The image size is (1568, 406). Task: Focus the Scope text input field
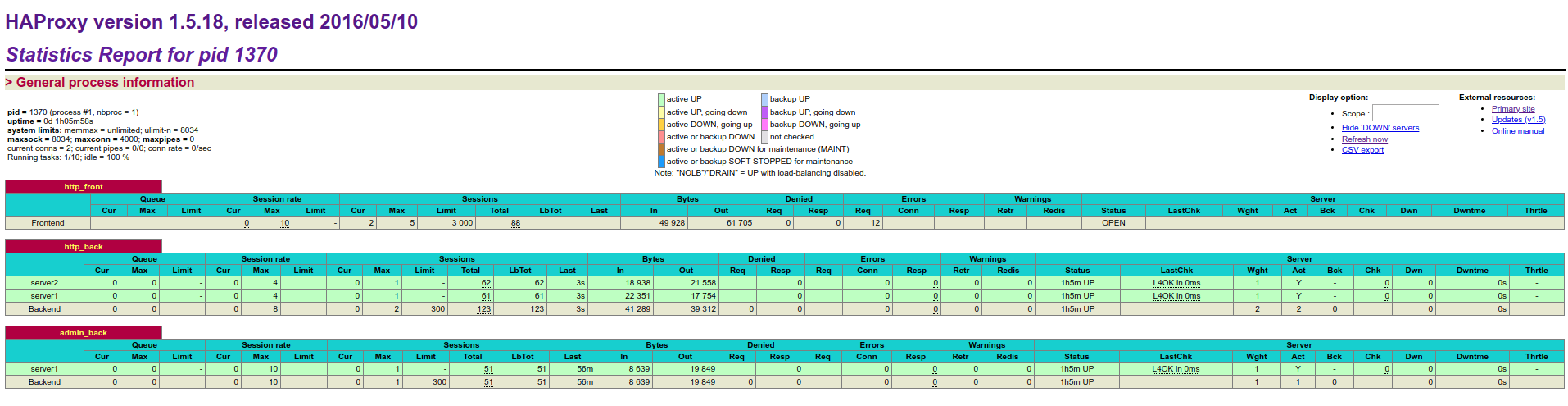point(1406,113)
